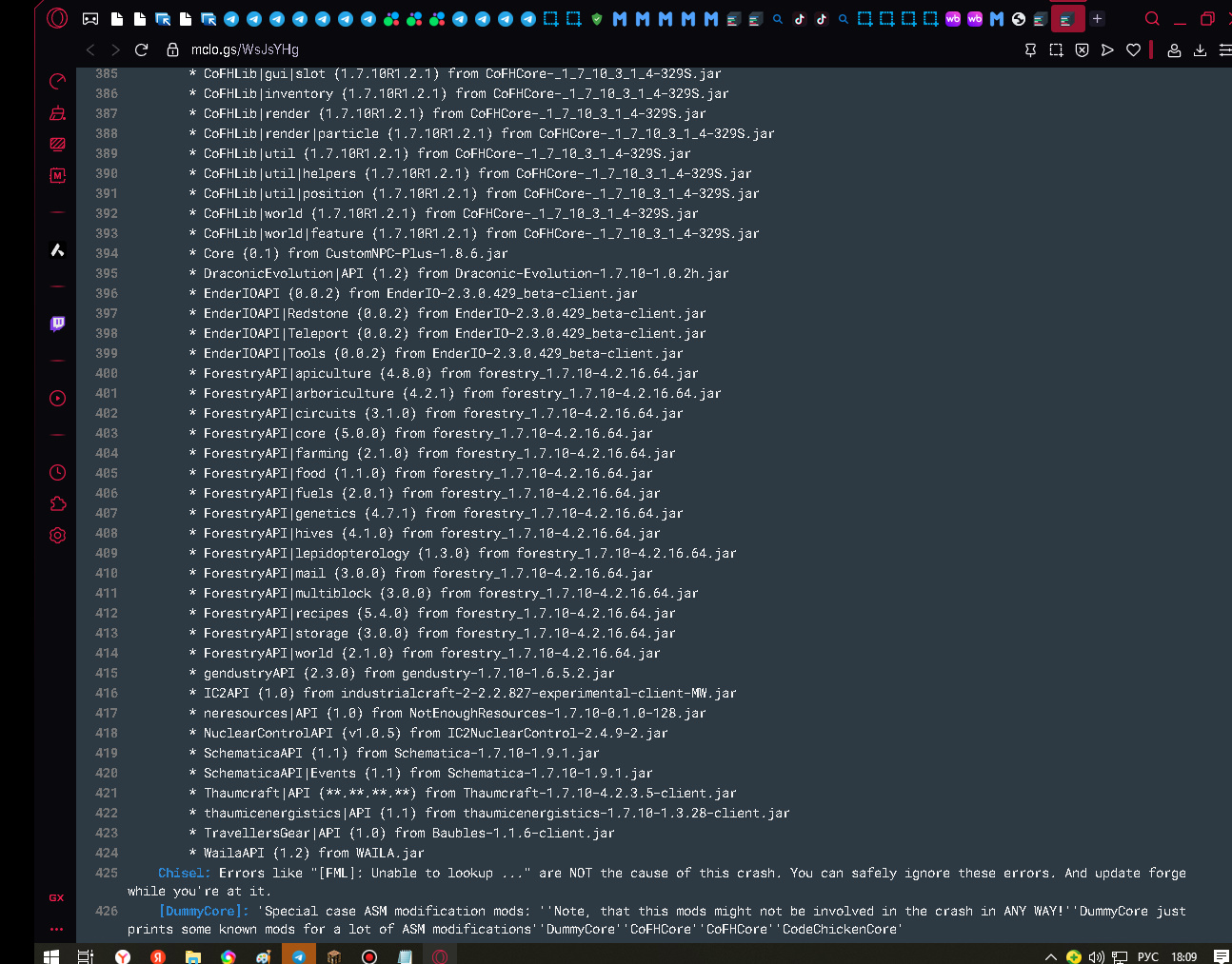Show hidden system tray icons chevron
Screen dimensions: 1232x964
(x=1050, y=956)
